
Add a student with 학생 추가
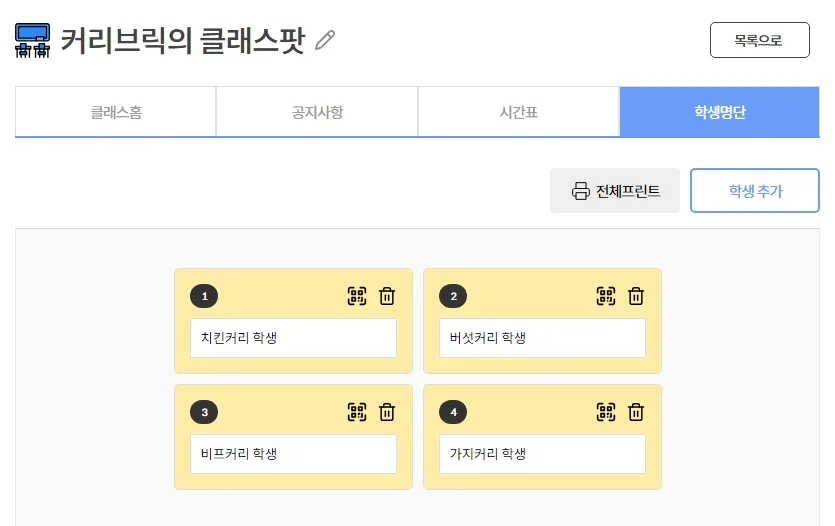point(755,191)
